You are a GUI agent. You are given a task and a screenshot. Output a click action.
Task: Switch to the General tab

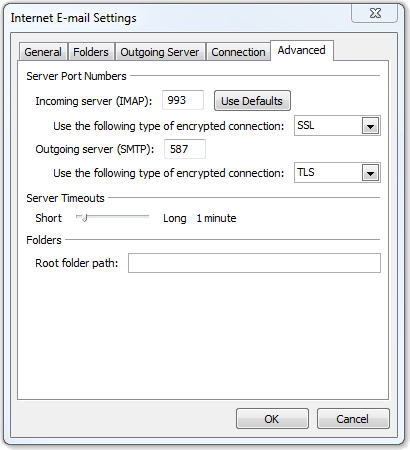coord(43,52)
